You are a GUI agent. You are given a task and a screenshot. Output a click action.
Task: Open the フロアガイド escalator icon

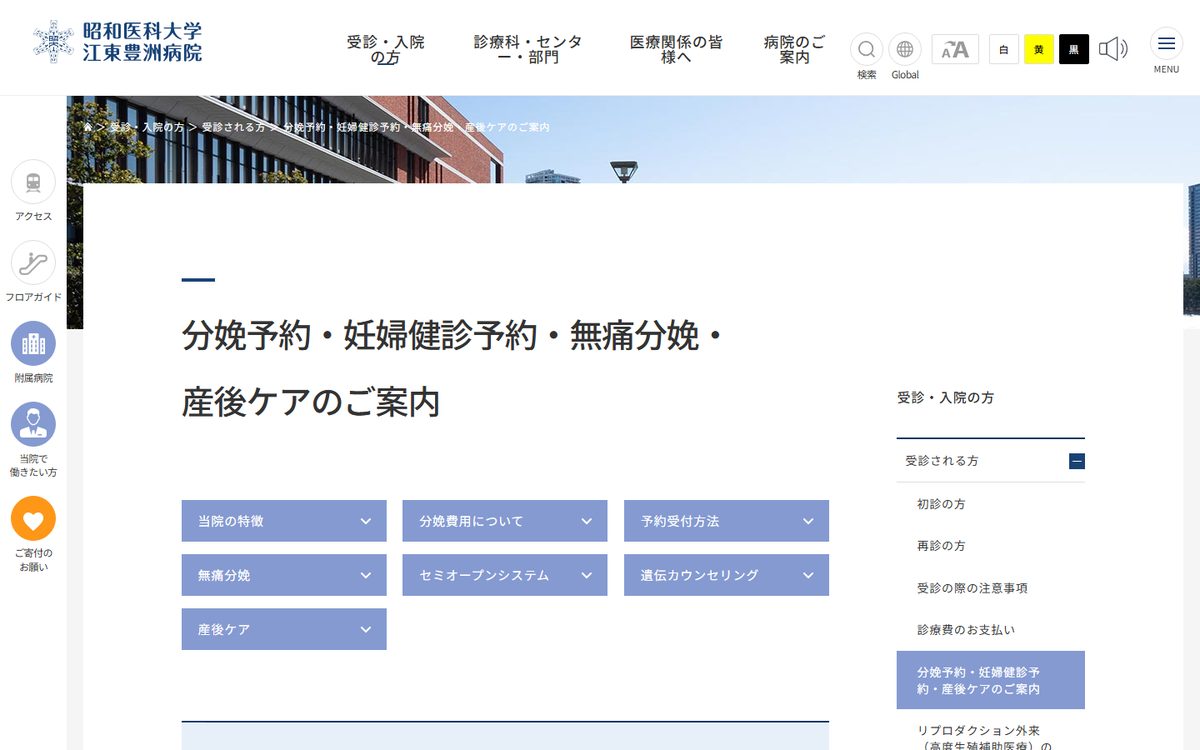tap(33, 263)
